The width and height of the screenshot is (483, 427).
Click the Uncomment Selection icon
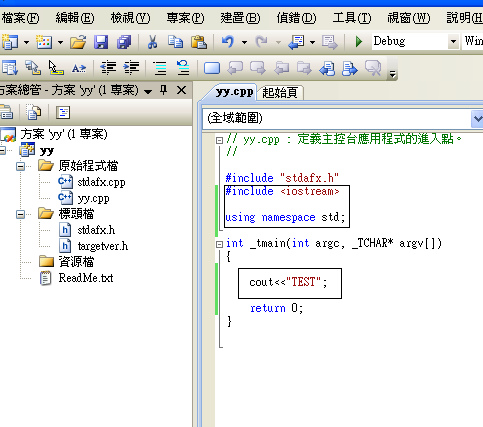click(x=183, y=68)
